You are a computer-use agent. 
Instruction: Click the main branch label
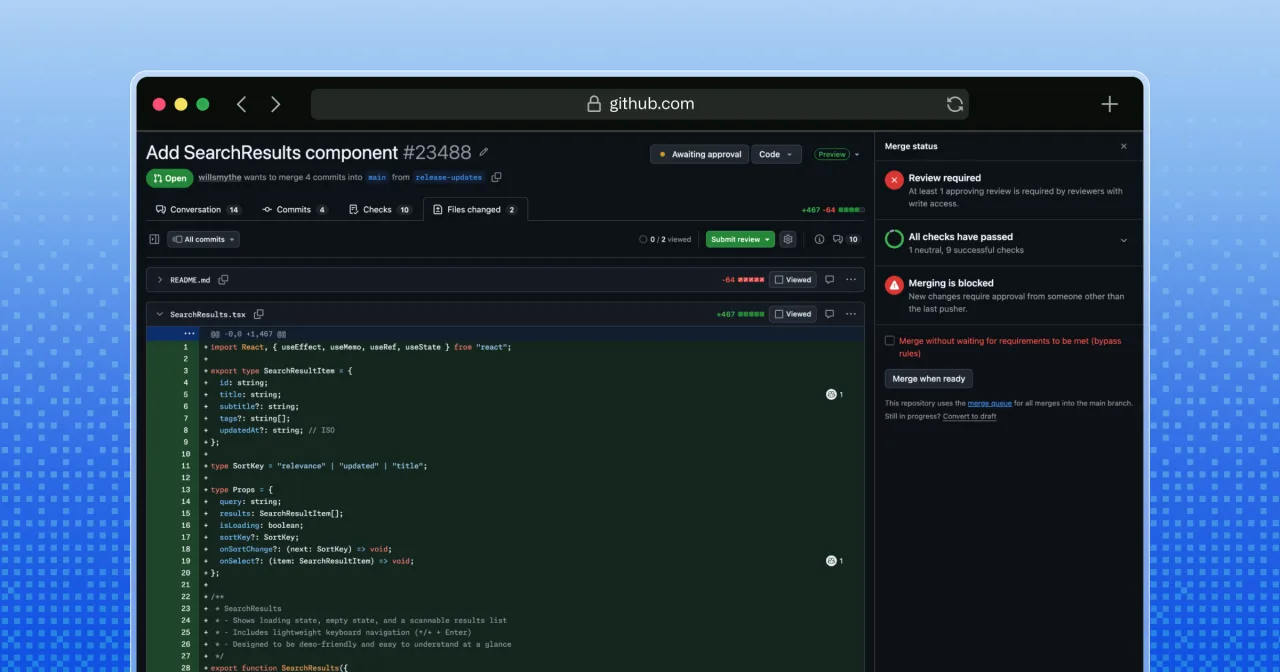(377, 177)
